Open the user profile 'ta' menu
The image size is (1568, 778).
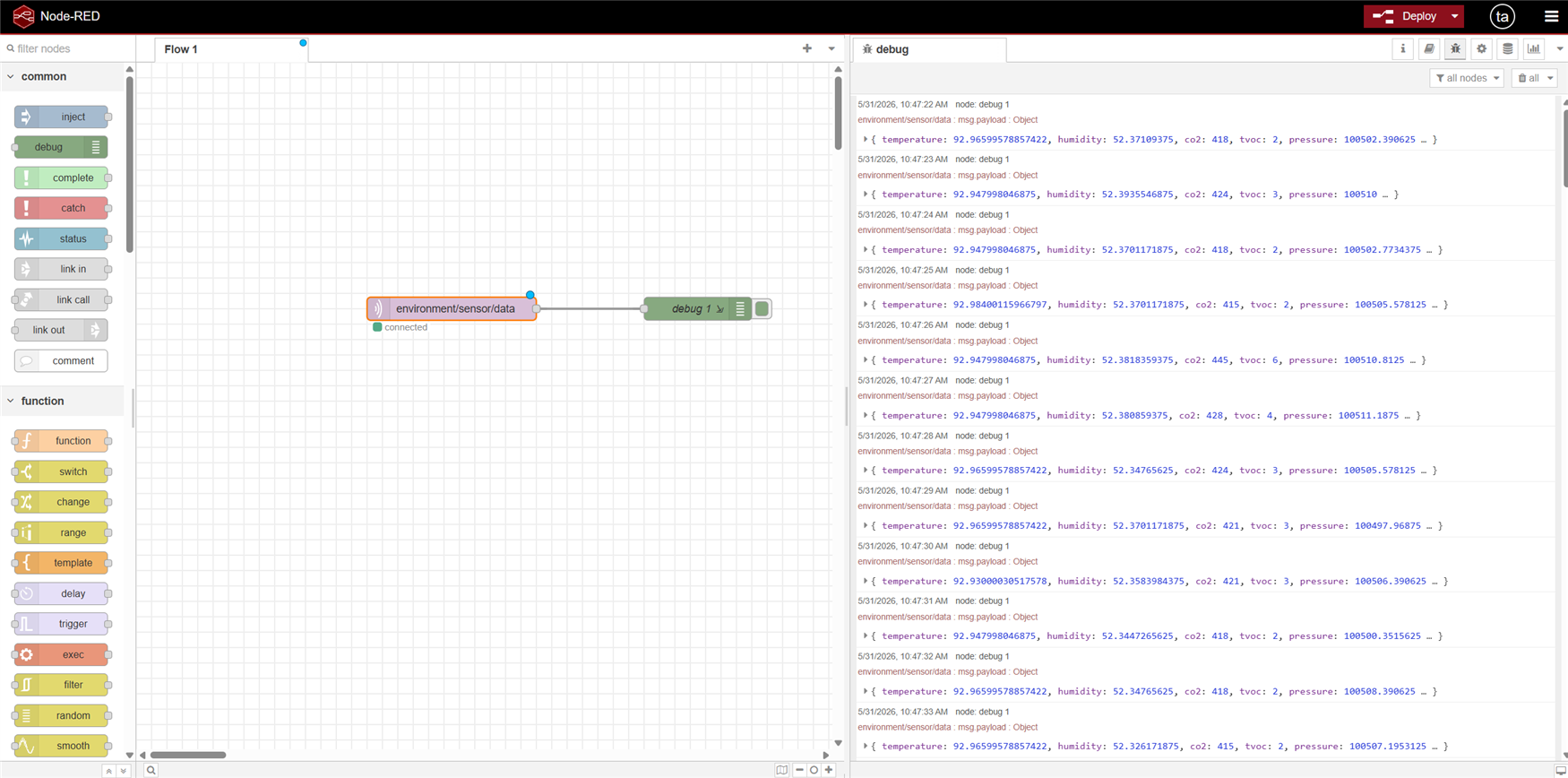pos(1503,16)
